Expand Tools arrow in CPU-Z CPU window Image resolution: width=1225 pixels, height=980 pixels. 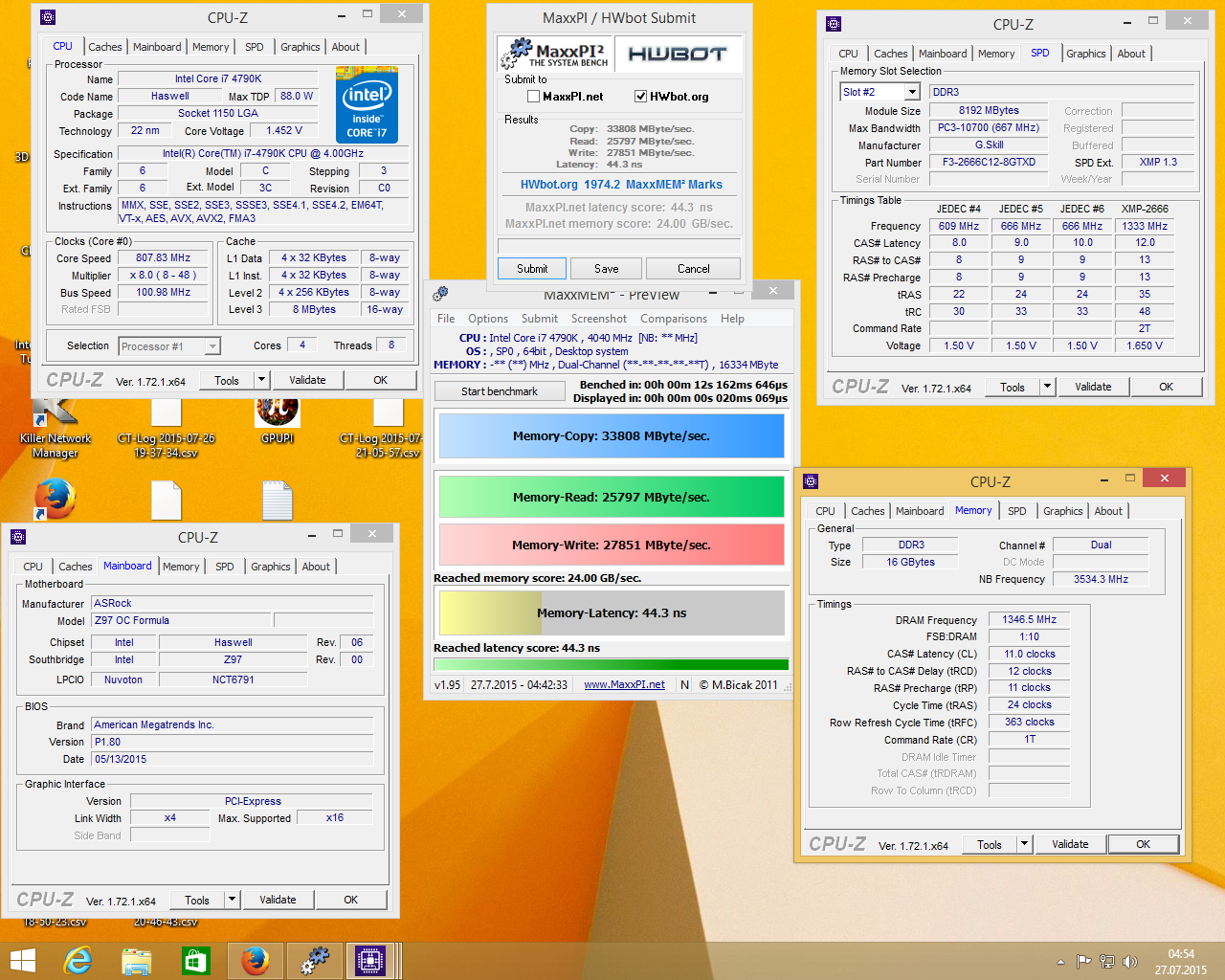pos(261,380)
